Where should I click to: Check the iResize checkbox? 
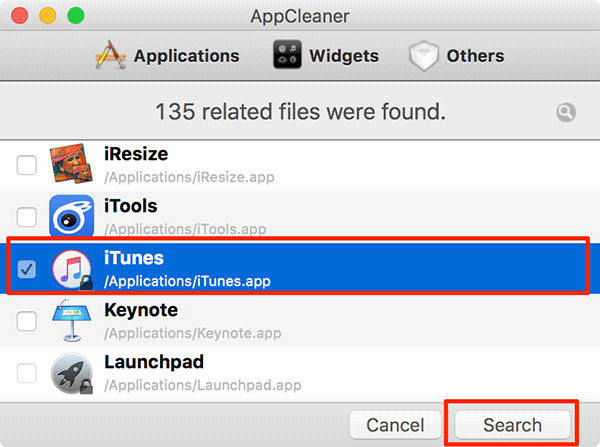pos(27,165)
